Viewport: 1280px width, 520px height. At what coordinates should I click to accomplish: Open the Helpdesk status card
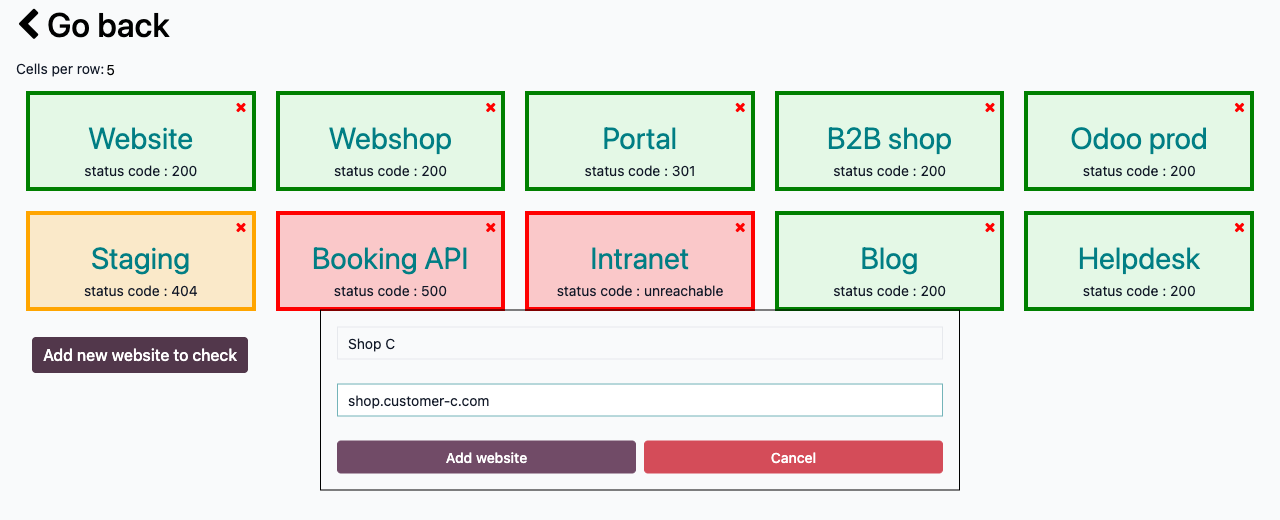pyautogui.click(x=1139, y=261)
